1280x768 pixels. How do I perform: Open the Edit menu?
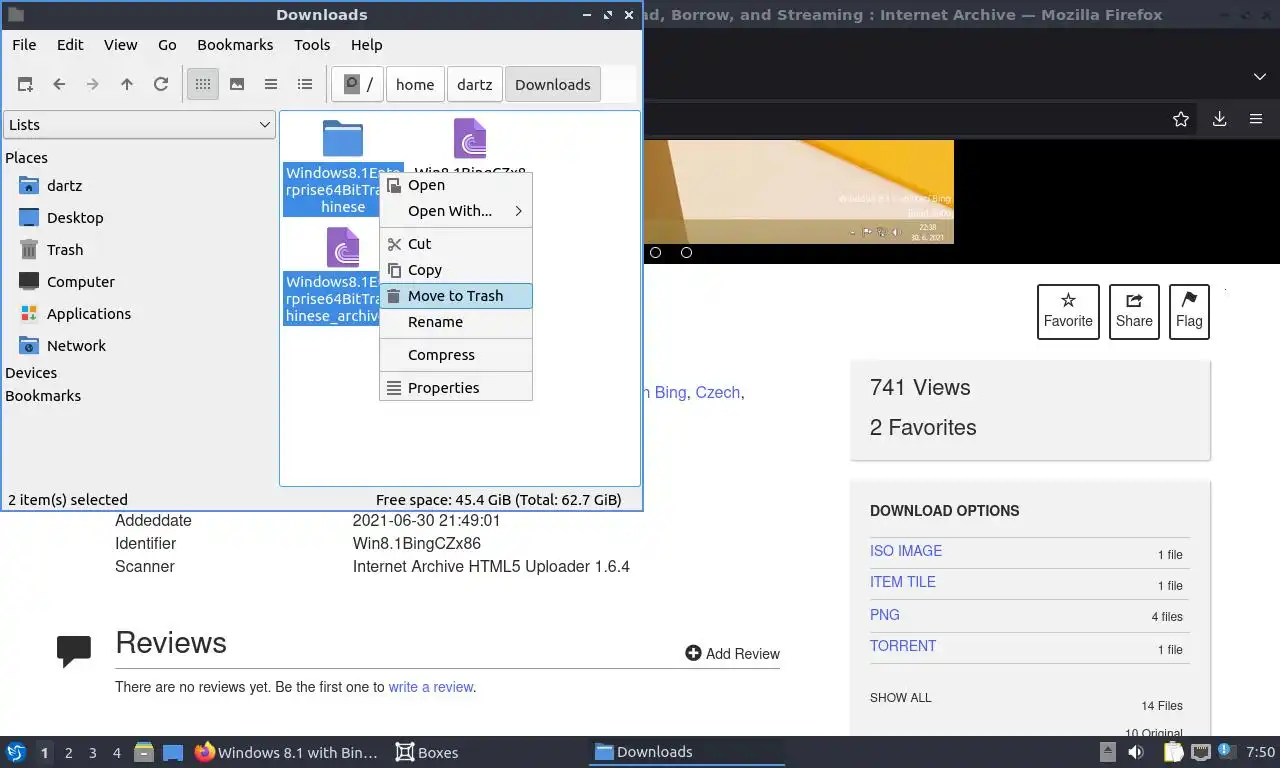(x=70, y=45)
